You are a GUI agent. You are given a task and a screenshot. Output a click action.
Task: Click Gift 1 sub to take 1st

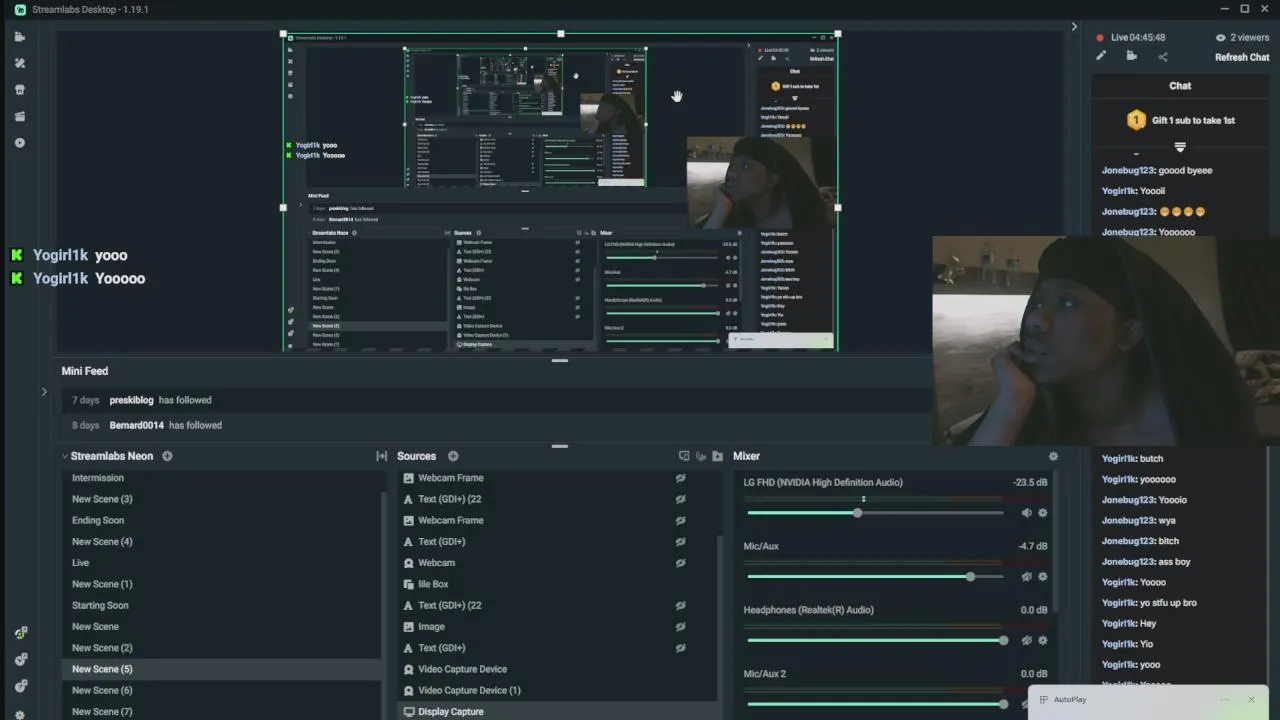[1193, 120]
